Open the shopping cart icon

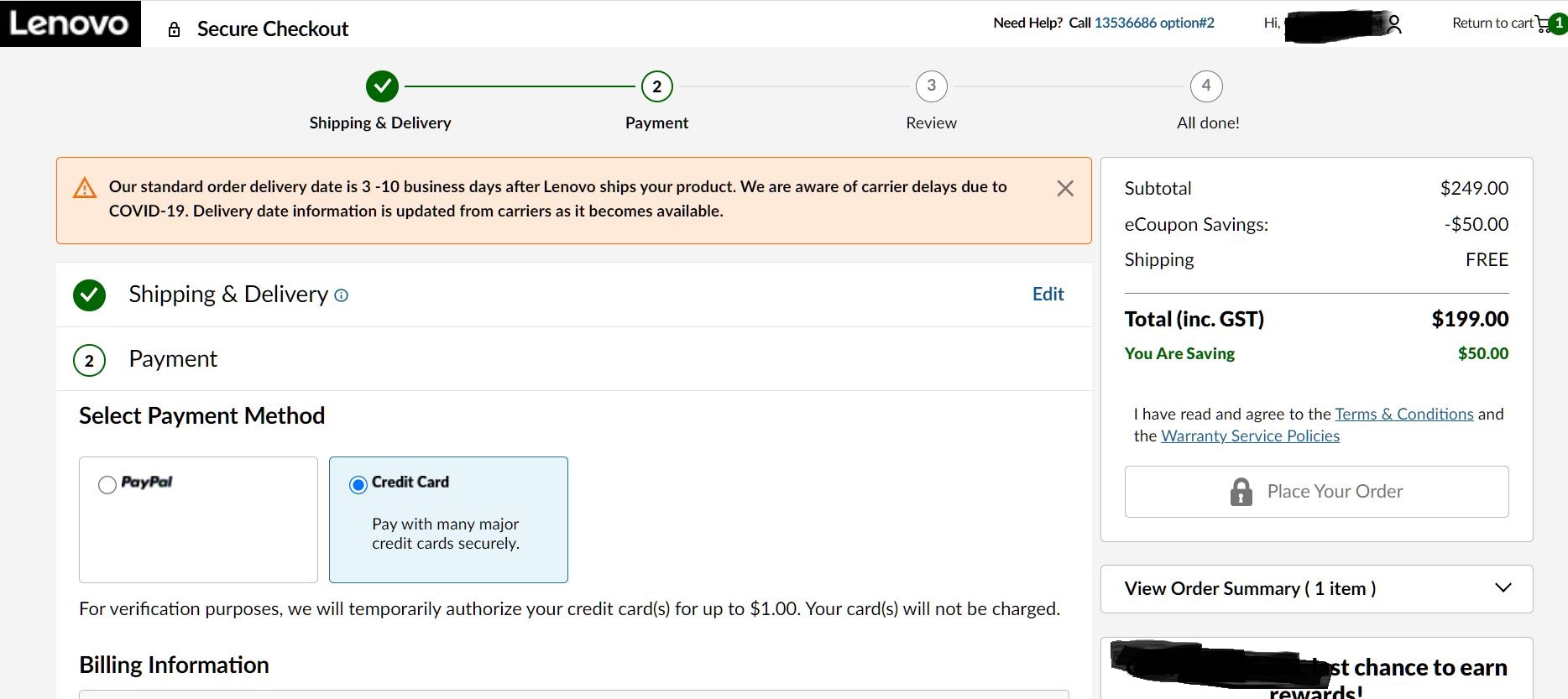point(1544,23)
